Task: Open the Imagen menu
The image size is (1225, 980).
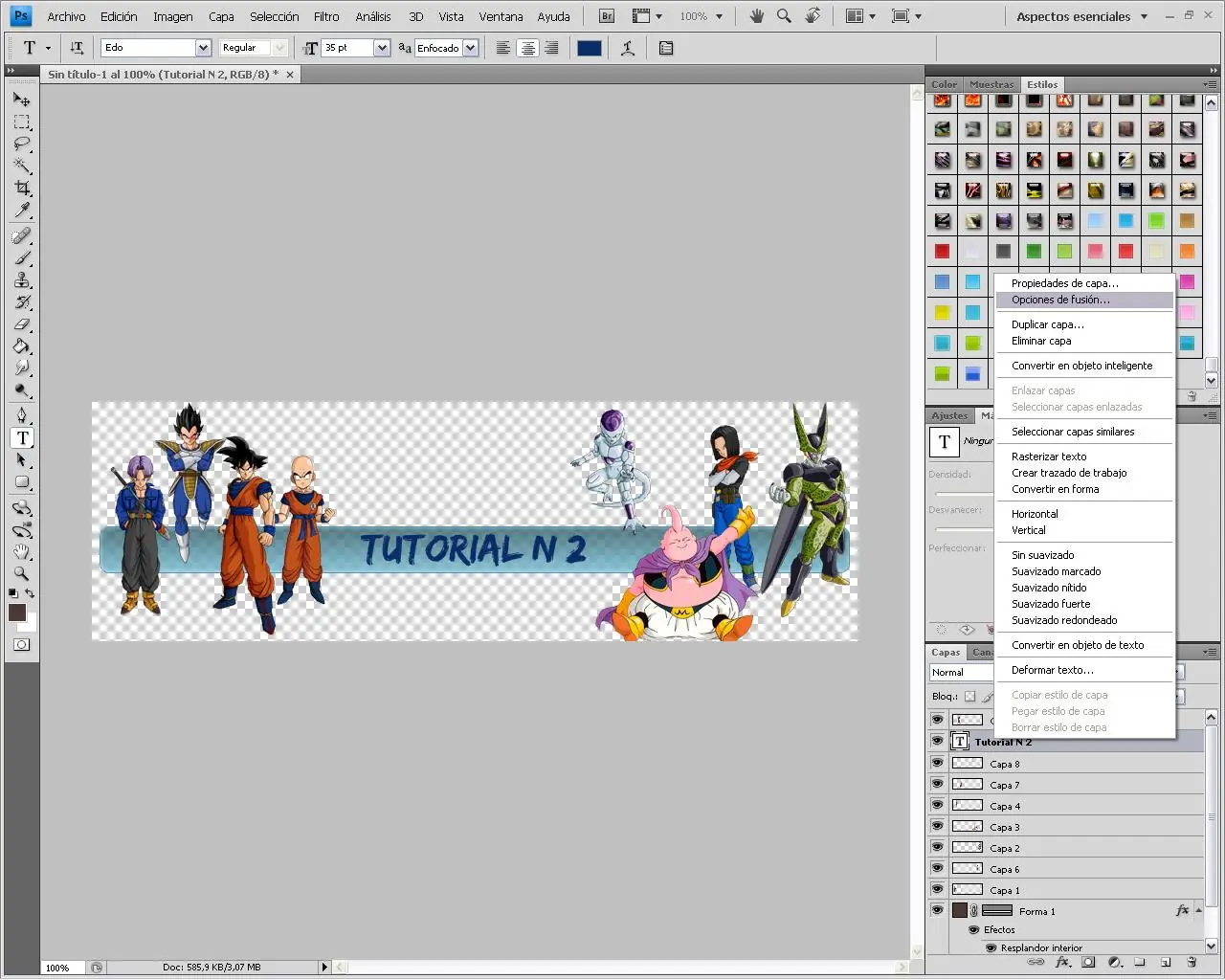Action: point(172,16)
